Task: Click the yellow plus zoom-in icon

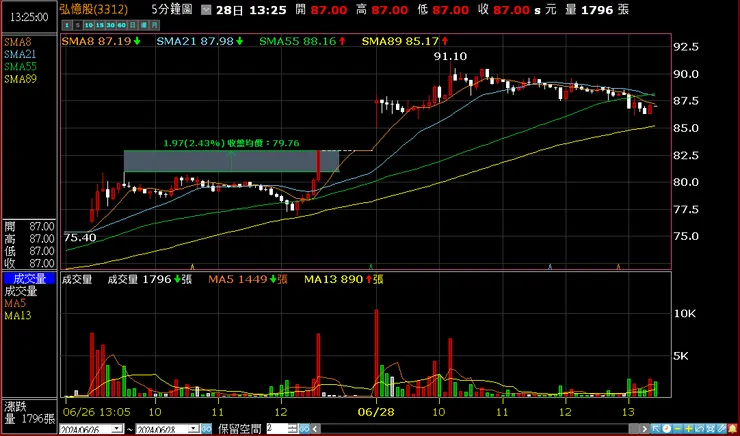Action: click(689, 429)
